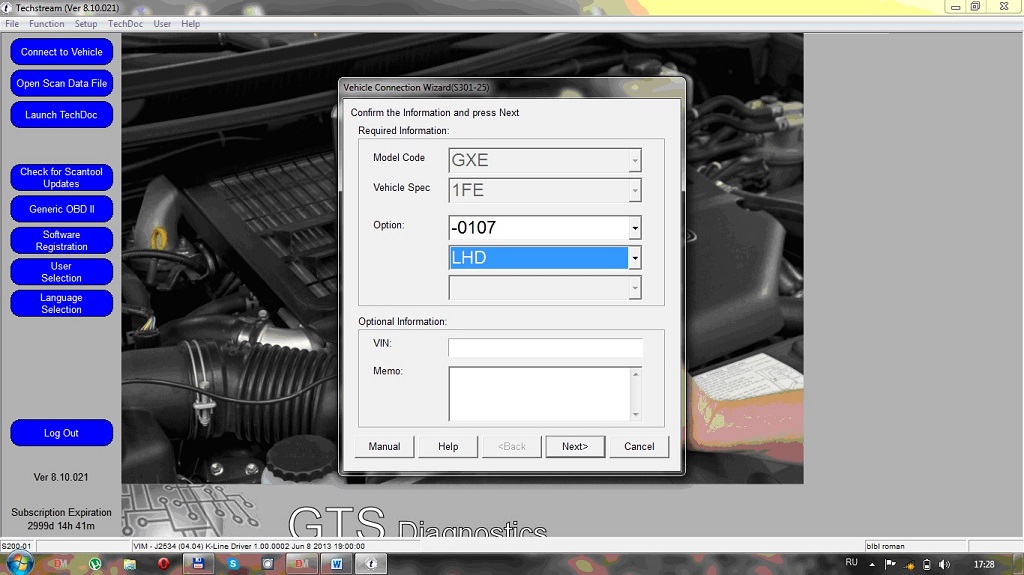Click the RU language indicator
The height and width of the screenshot is (575, 1024).
852,563
